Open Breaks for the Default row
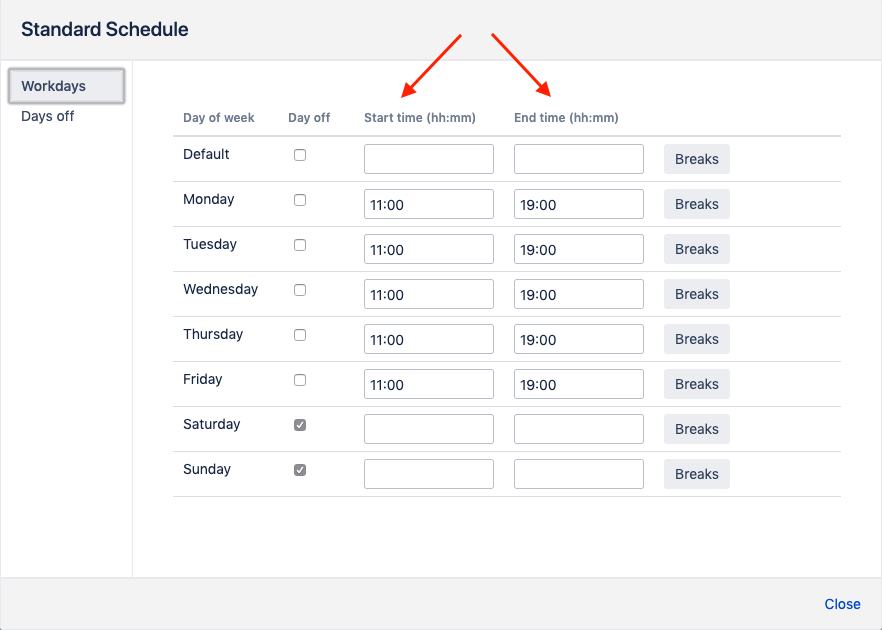882x630 pixels. click(x=696, y=159)
